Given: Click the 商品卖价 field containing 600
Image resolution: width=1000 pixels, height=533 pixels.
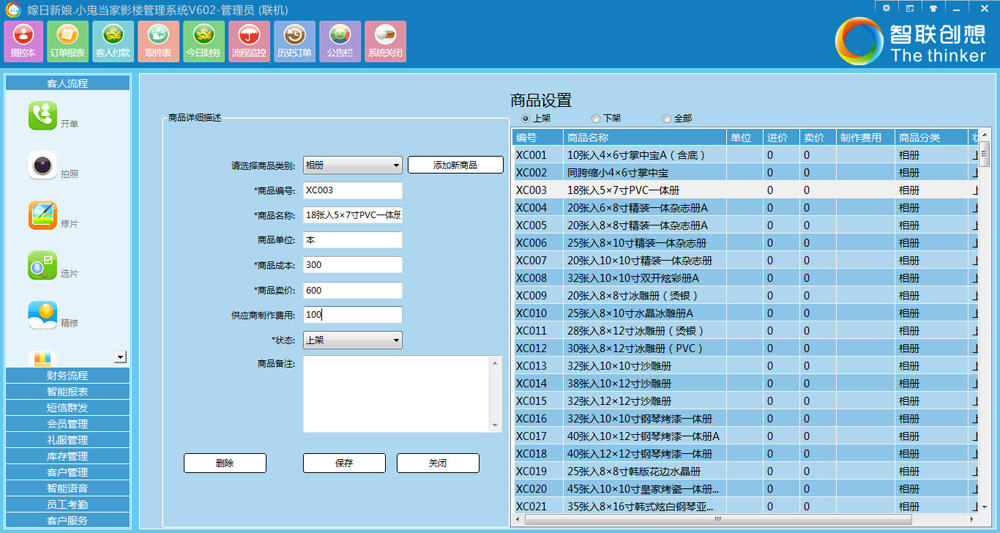Looking at the screenshot, I should (353, 291).
